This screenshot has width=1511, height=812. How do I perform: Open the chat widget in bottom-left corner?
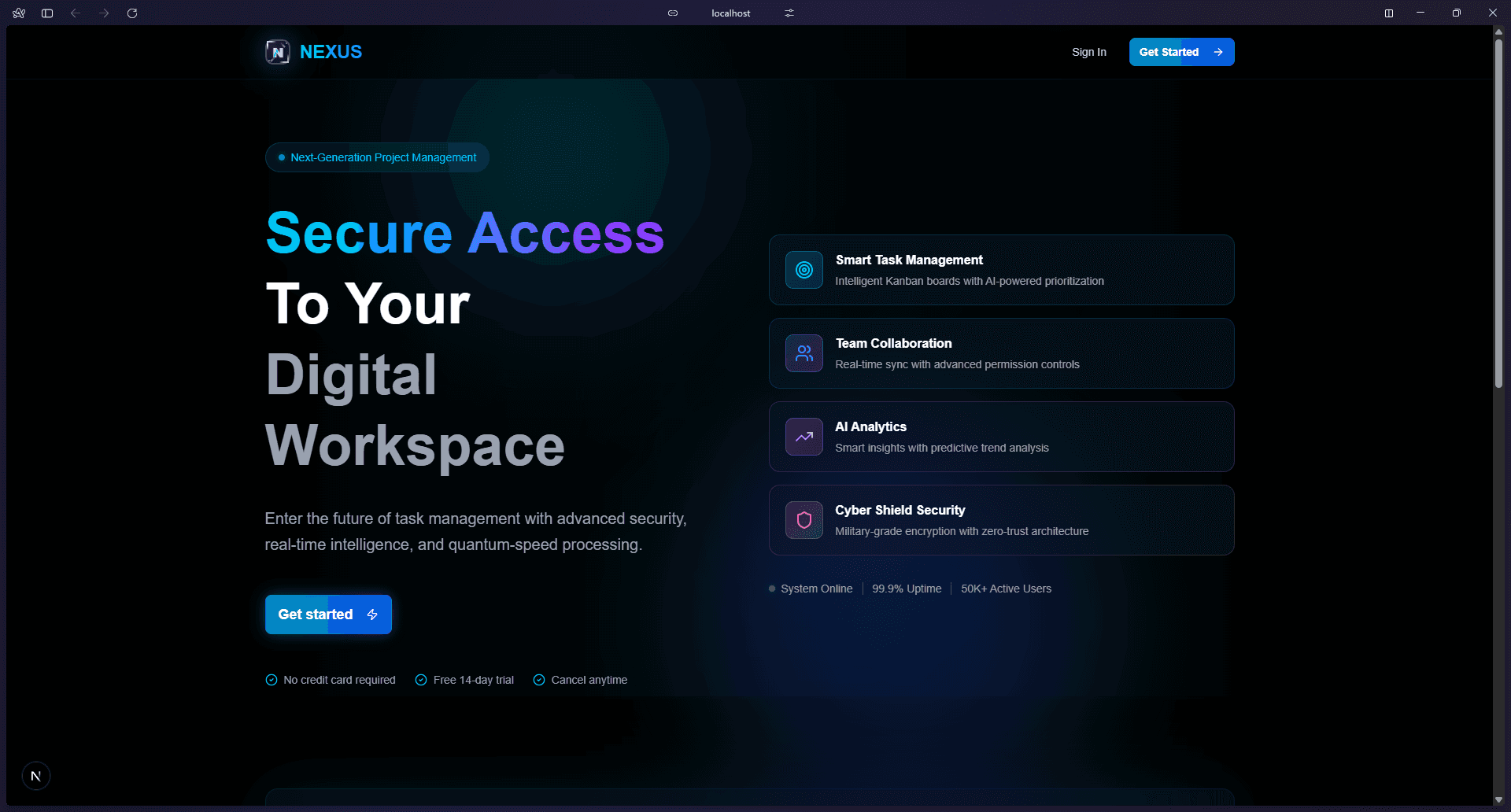pos(36,775)
